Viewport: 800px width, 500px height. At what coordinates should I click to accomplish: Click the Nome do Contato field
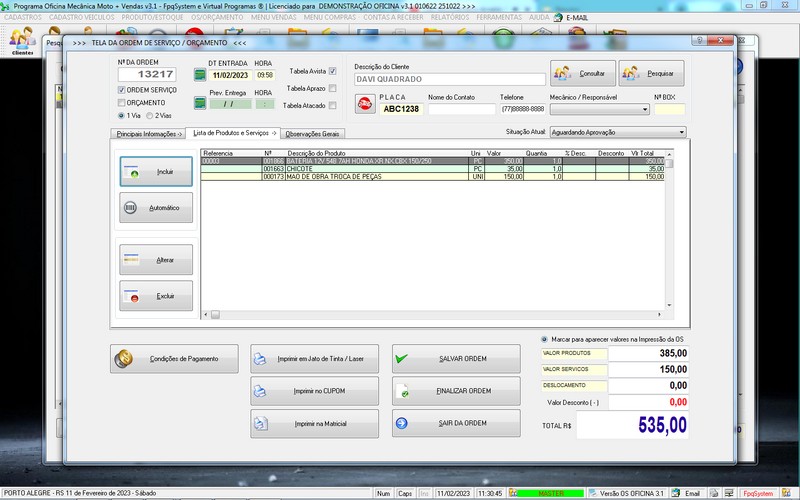tap(462, 109)
